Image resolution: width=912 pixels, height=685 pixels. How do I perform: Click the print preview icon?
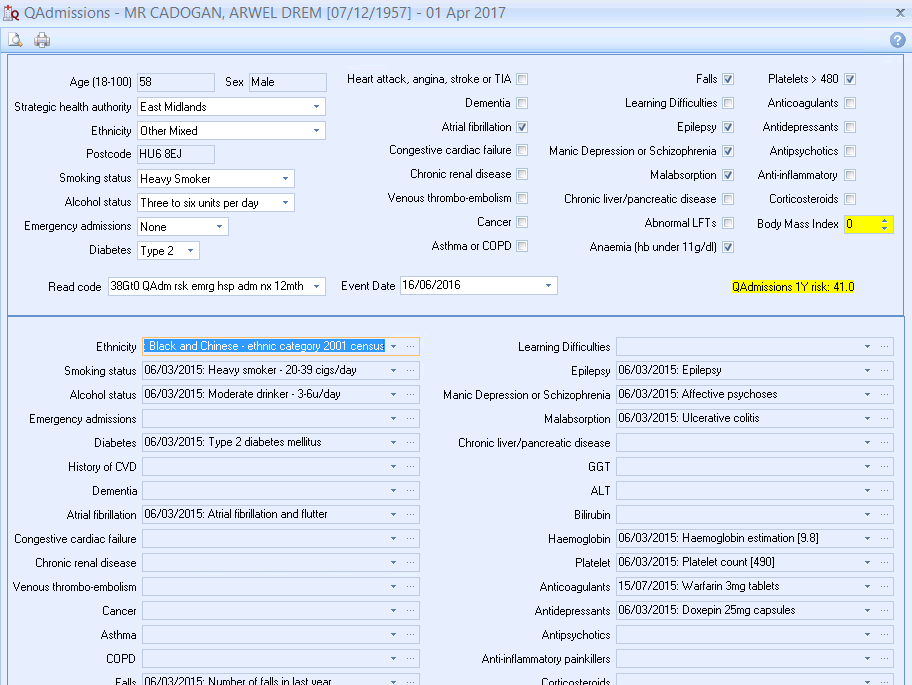pos(15,40)
